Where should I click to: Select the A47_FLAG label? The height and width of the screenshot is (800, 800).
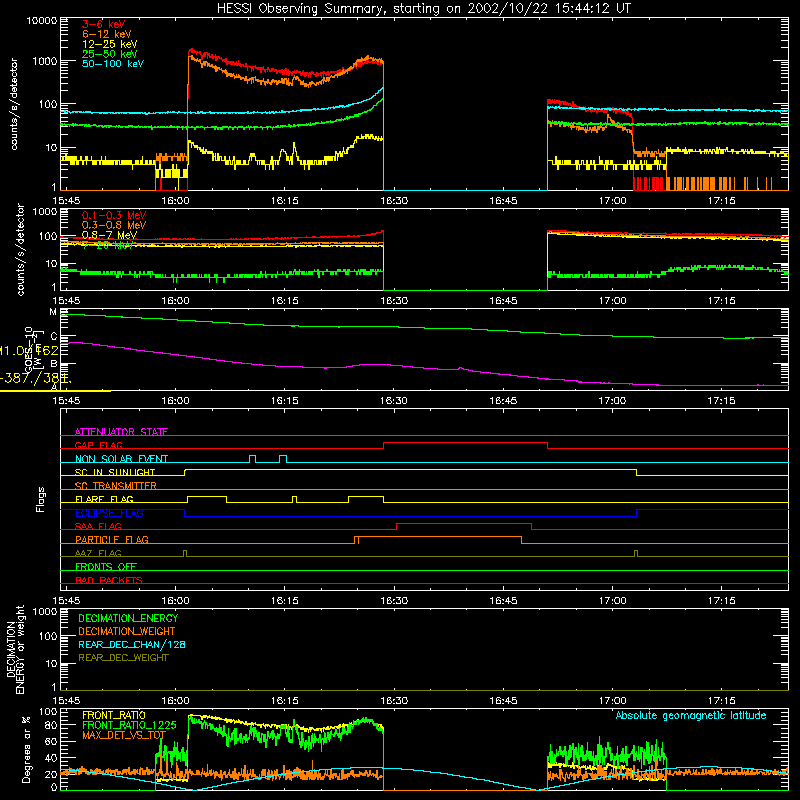[98, 553]
